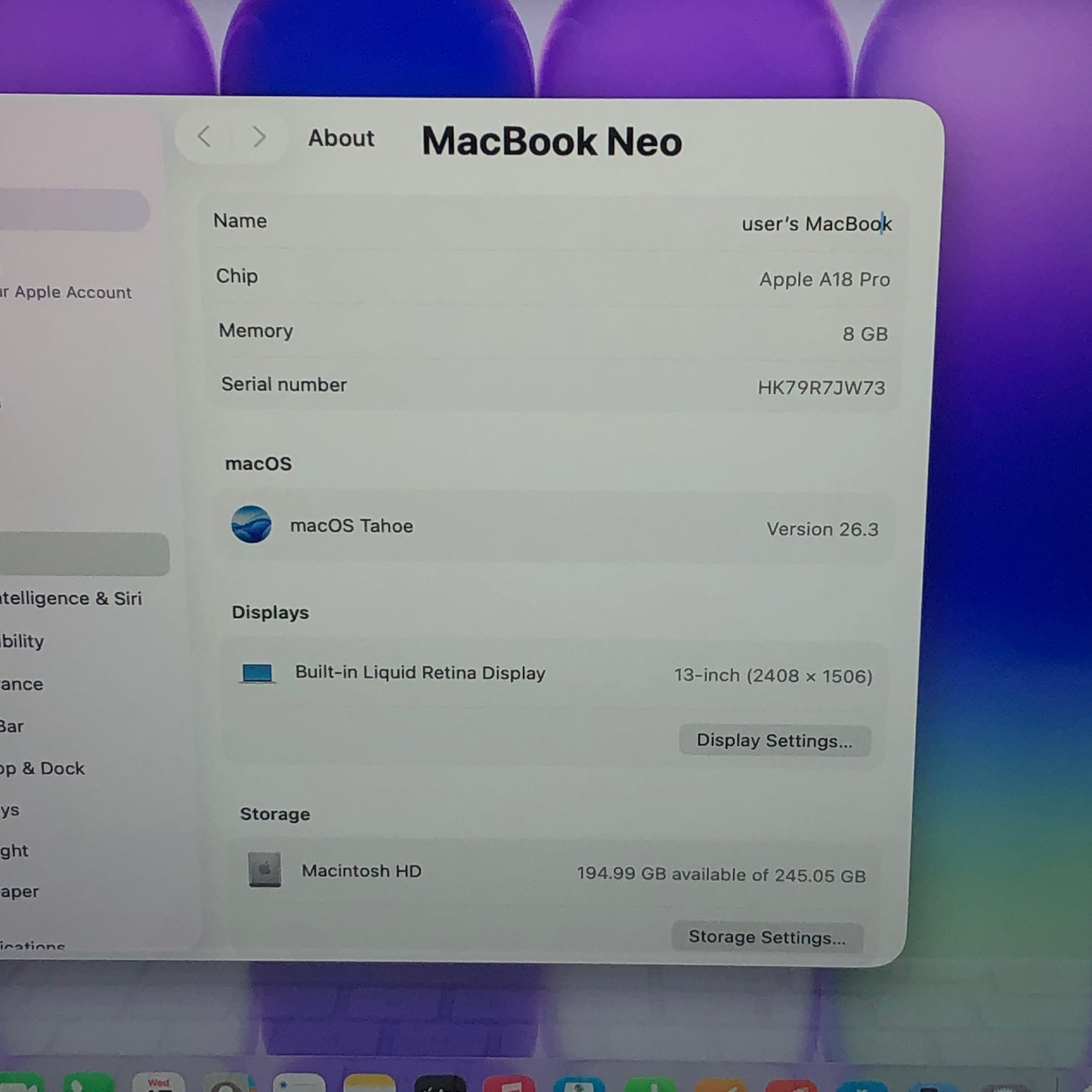Click the MacBook Neo heading
The width and height of the screenshot is (1092, 1092).
(x=552, y=141)
